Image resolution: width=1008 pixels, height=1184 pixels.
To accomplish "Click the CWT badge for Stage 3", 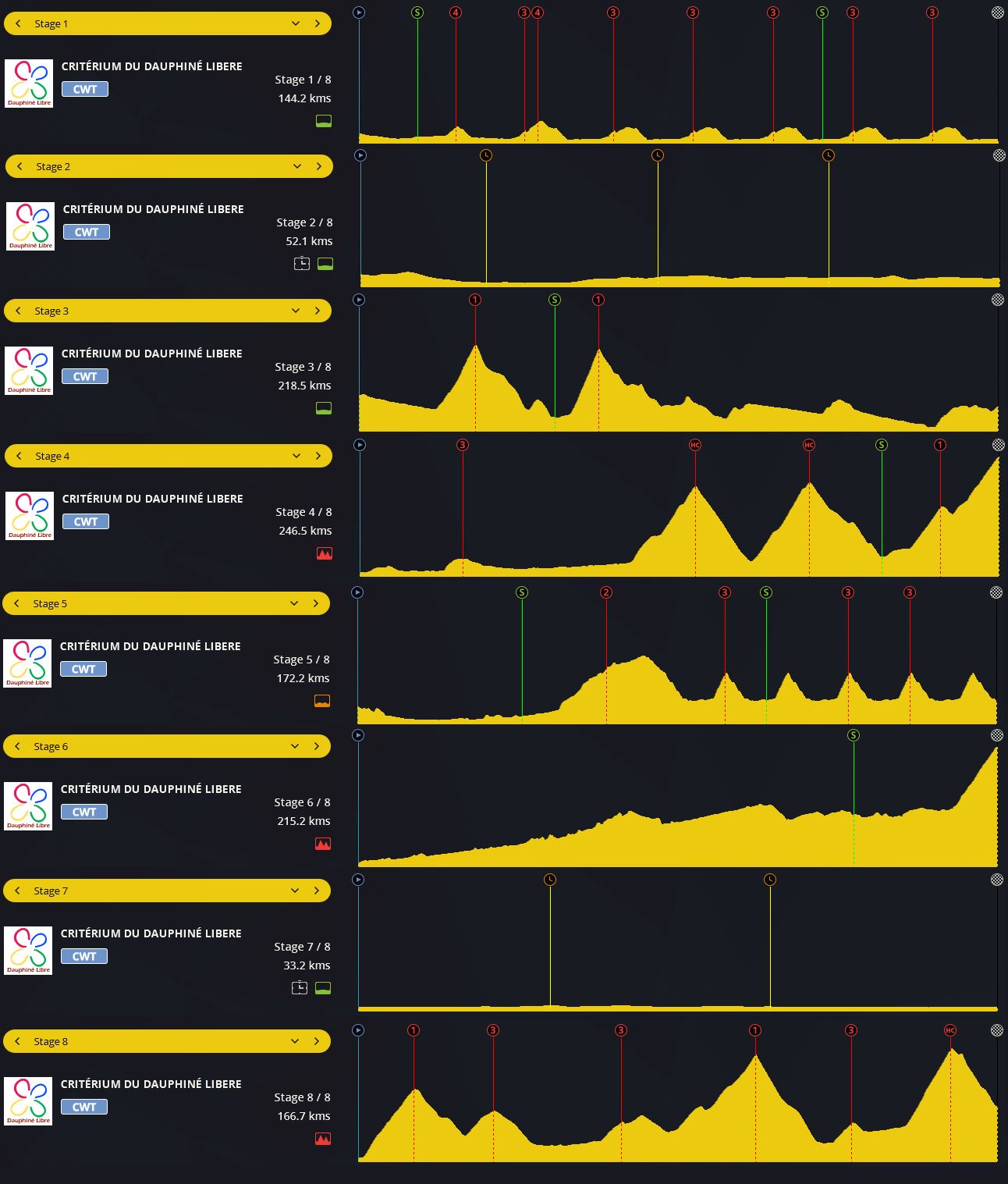I will pyautogui.click(x=85, y=376).
